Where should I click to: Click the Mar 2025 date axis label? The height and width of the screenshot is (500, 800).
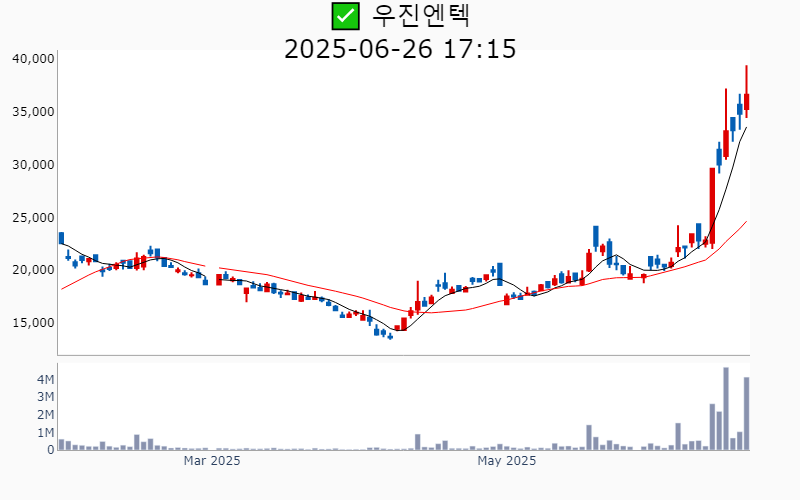[212, 461]
